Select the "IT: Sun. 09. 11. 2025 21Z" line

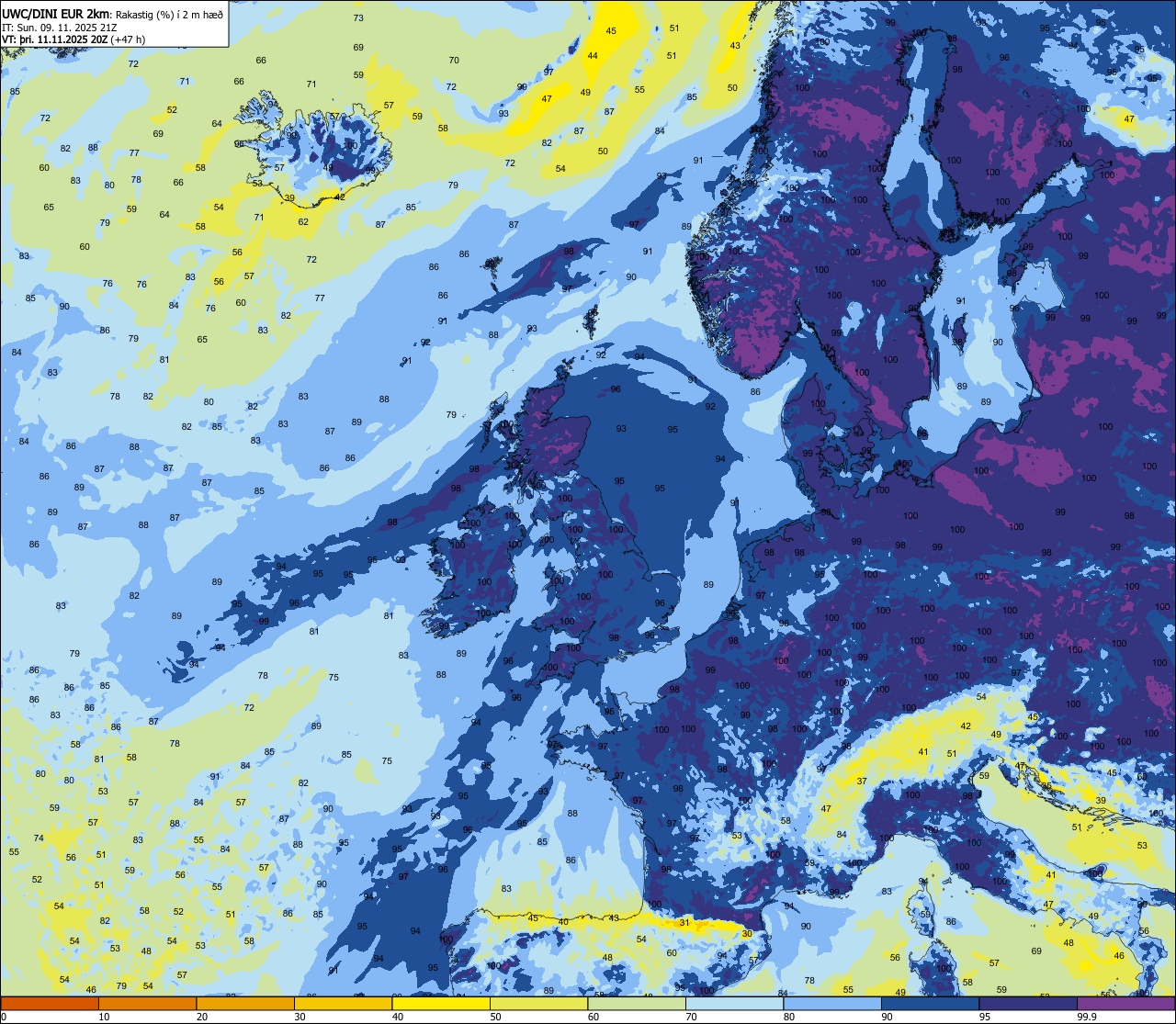point(60,27)
